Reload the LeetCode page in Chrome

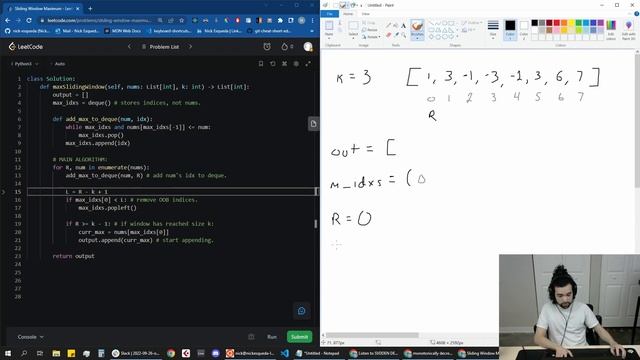(29, 20)
